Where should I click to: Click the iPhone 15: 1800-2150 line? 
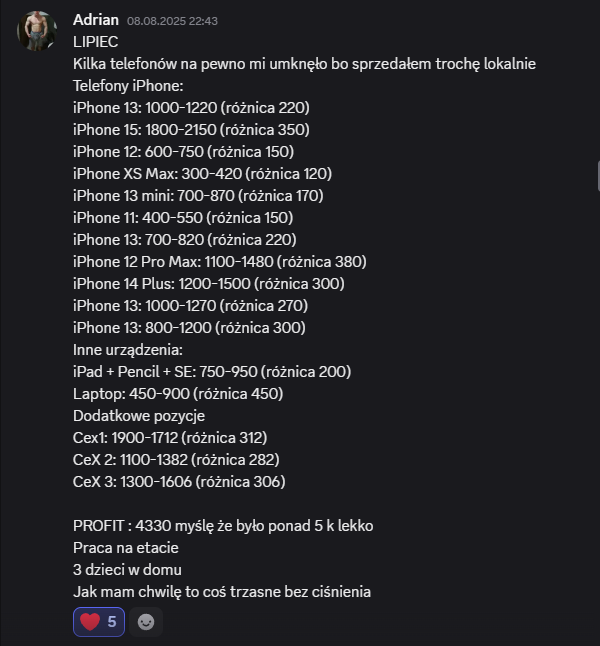(x=191, y=130)
